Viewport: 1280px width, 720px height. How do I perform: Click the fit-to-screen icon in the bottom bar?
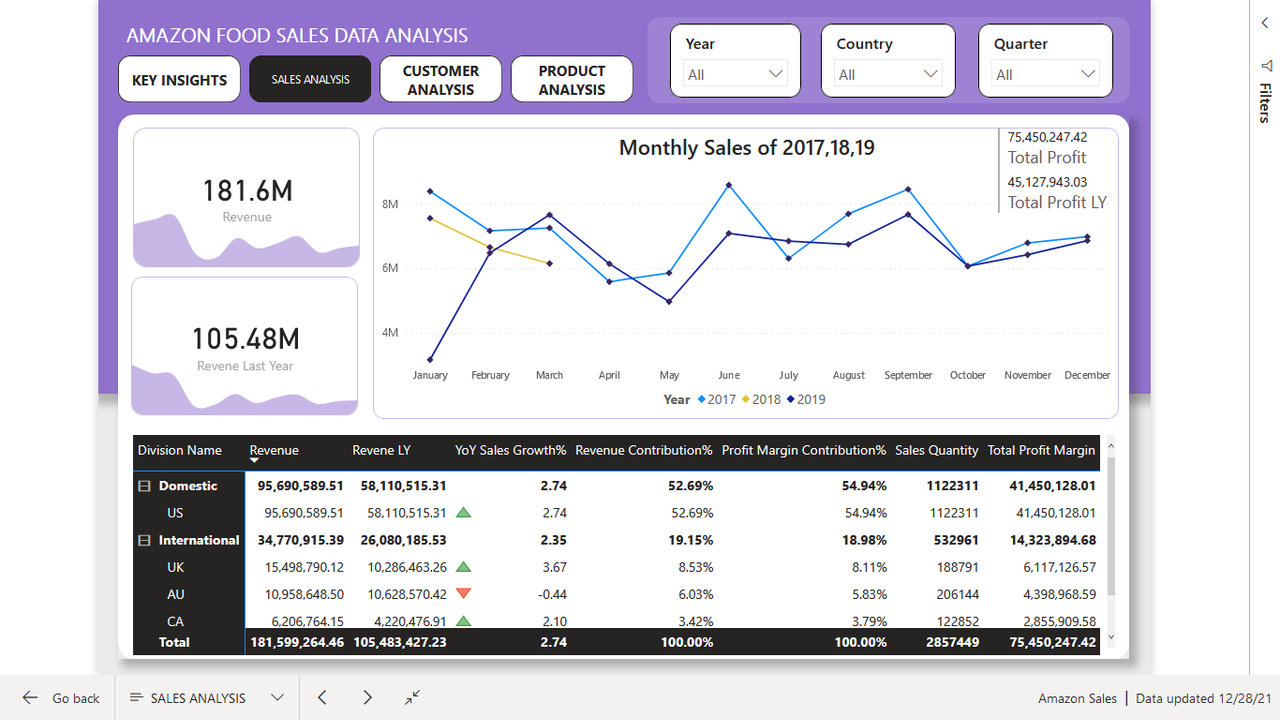tap(412, 697)
